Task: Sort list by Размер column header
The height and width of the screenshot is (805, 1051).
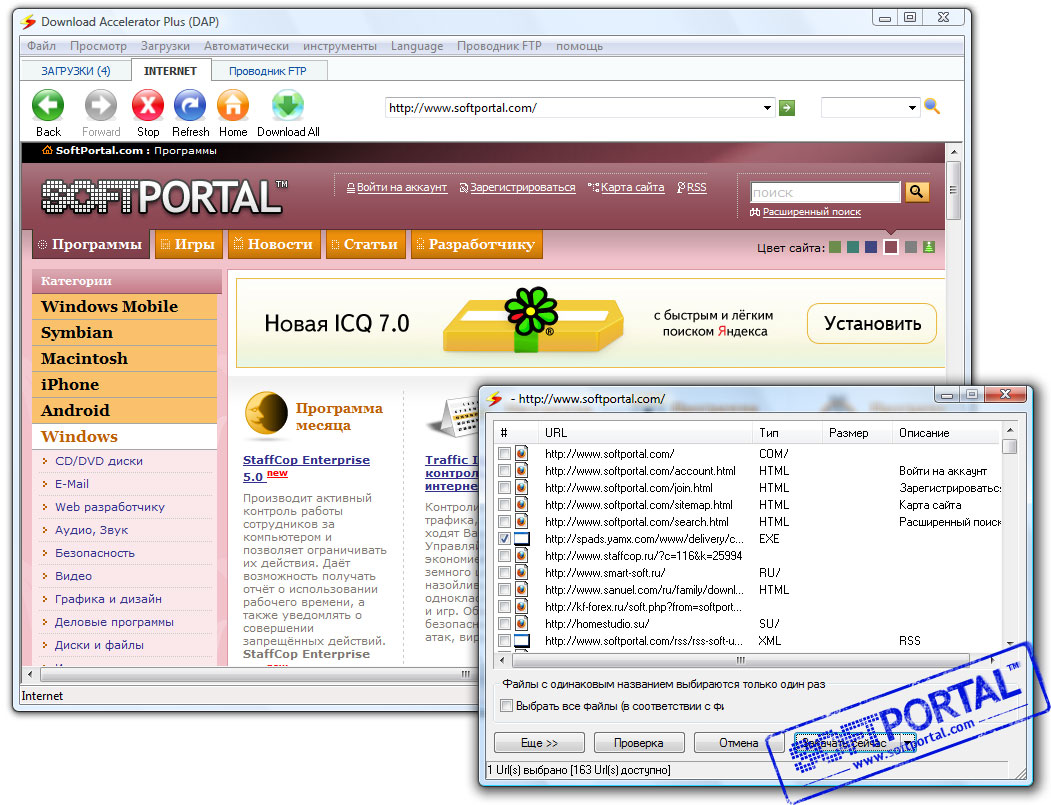Action: click(857, 433)
